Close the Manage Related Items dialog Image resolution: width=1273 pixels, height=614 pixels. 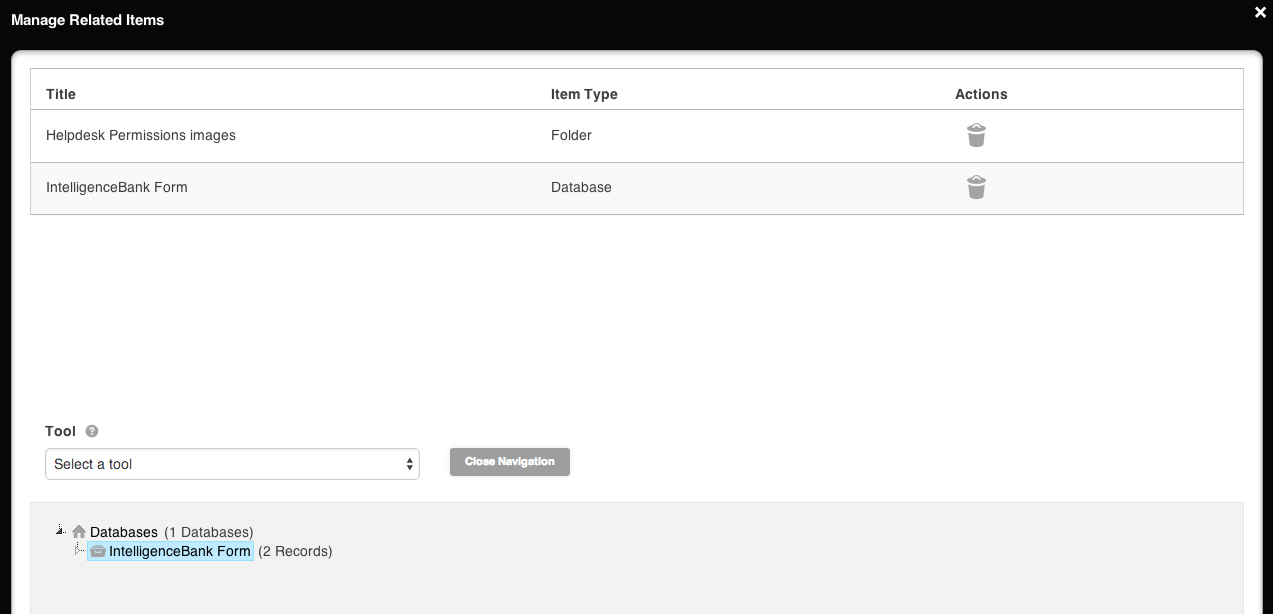1260,12
